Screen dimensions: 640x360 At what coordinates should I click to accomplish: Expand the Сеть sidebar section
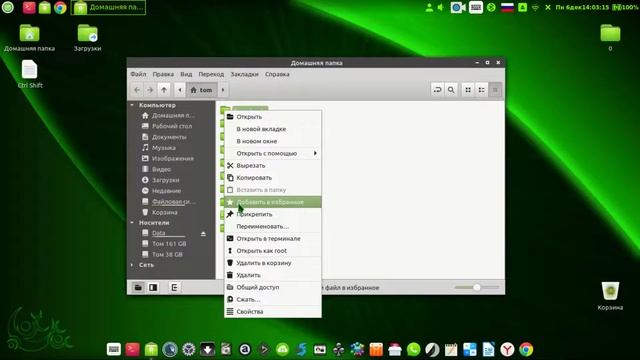(x=132, y=265)
